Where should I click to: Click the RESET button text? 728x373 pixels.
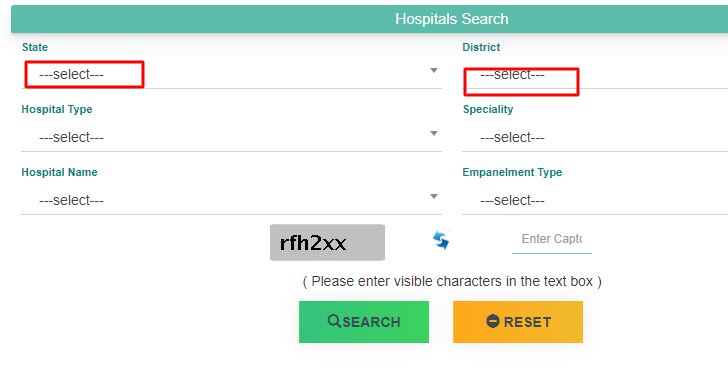pyautogui.click(x=527, y=322)
